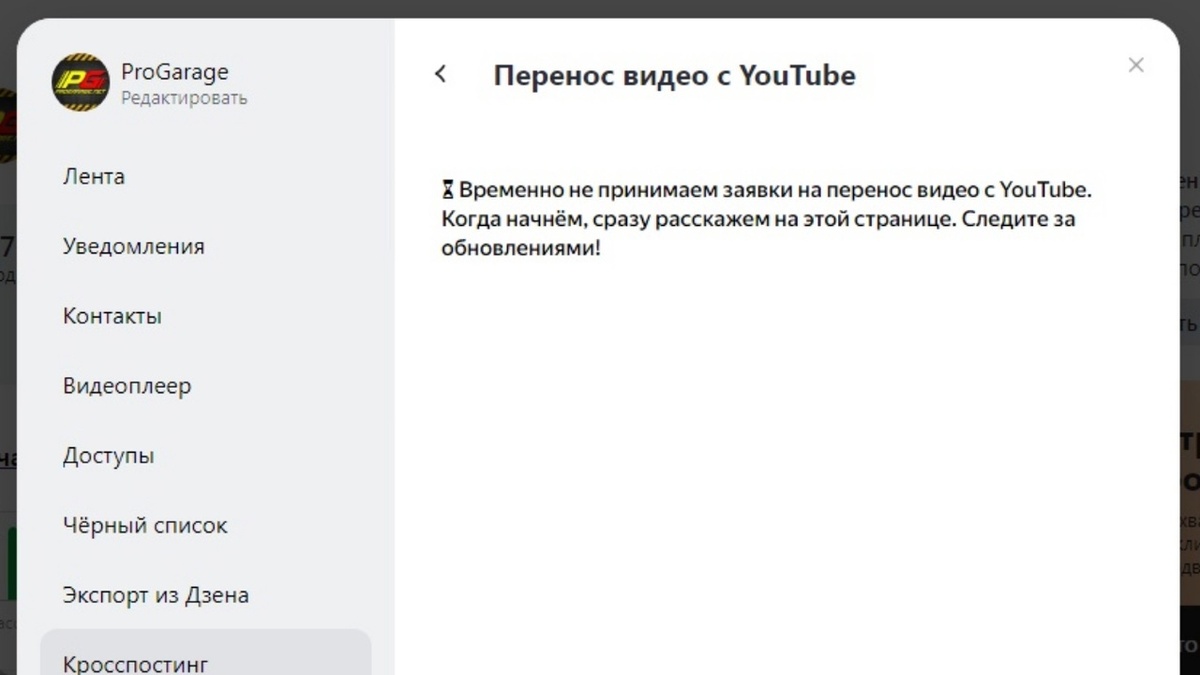
Task: Close the settings dialog with the X
Action: pyautogui.click(x=1135, y=65)
